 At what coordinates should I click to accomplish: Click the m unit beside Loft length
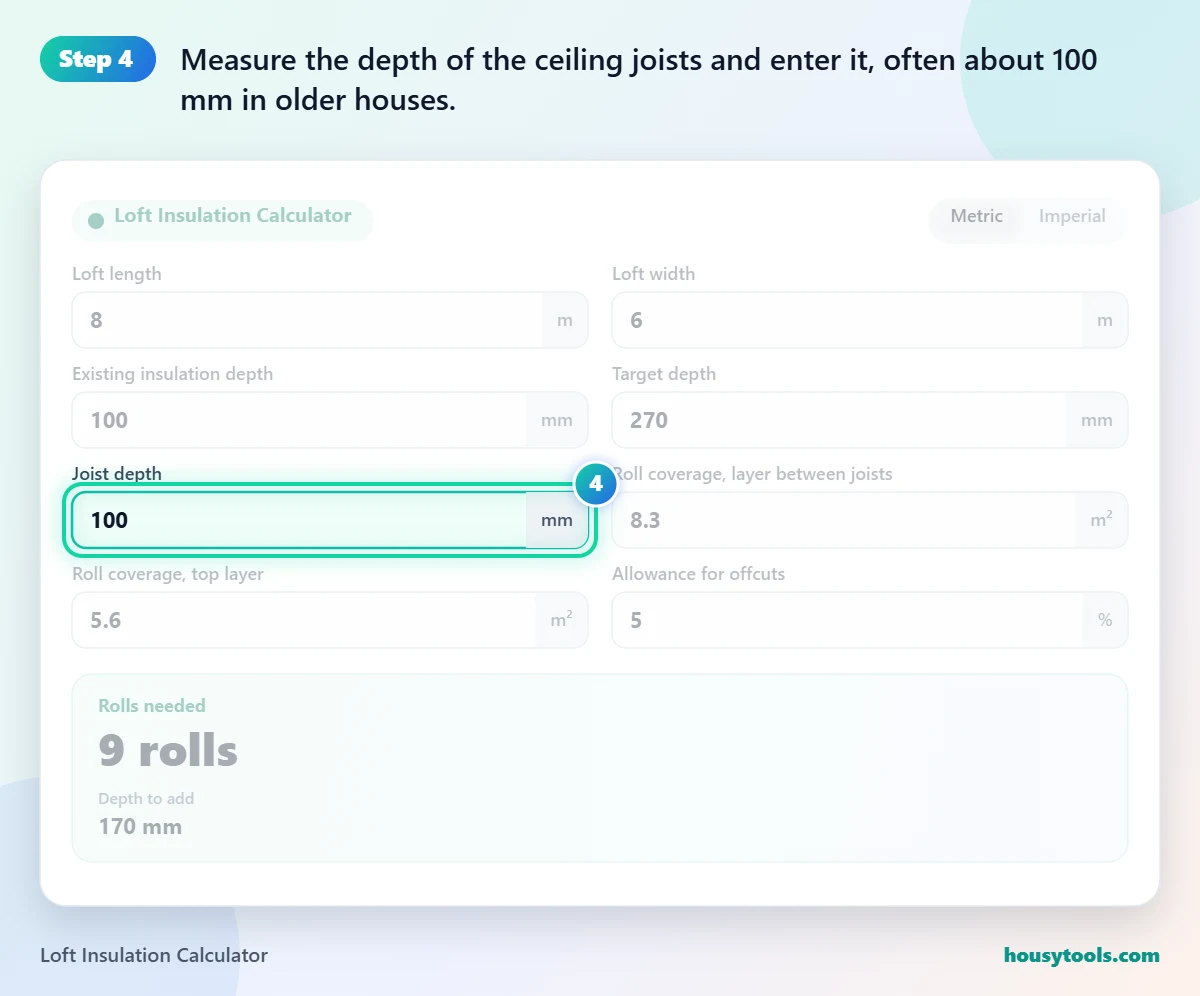[565, 320]
